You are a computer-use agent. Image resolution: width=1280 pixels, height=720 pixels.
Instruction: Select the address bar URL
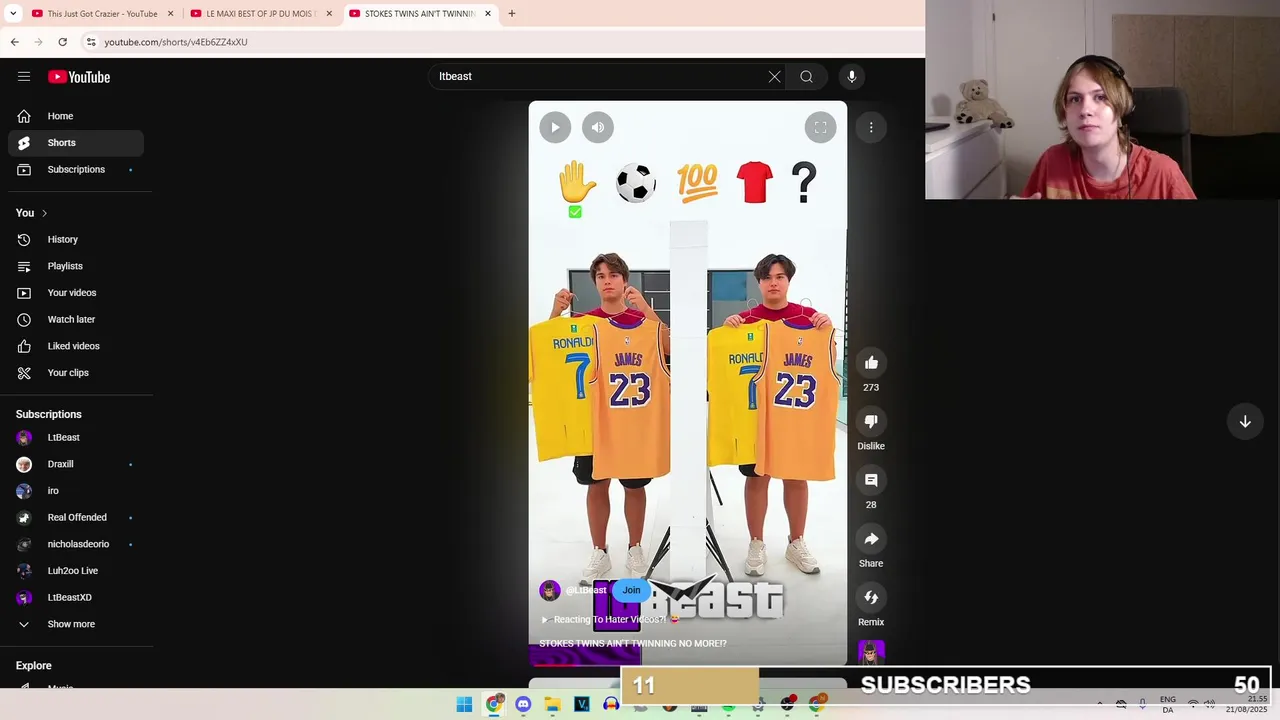pos(176,42)
